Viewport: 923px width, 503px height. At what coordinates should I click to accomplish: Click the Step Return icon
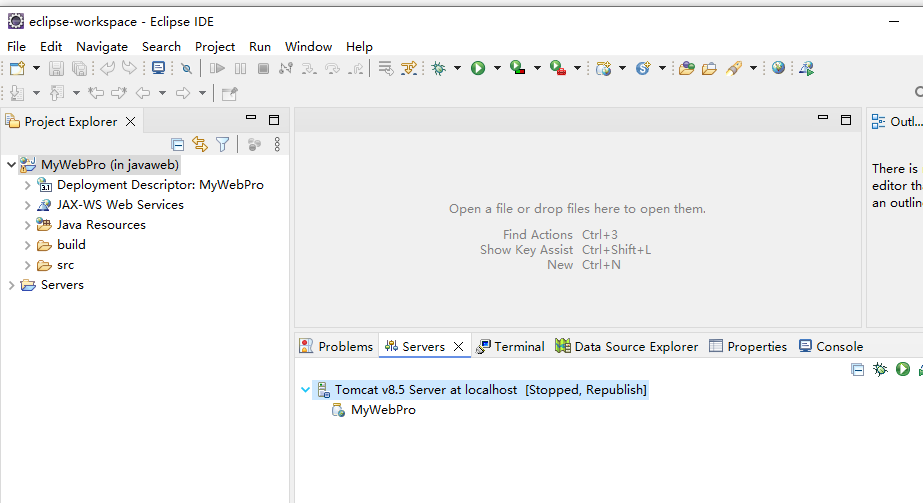[356, 68]
